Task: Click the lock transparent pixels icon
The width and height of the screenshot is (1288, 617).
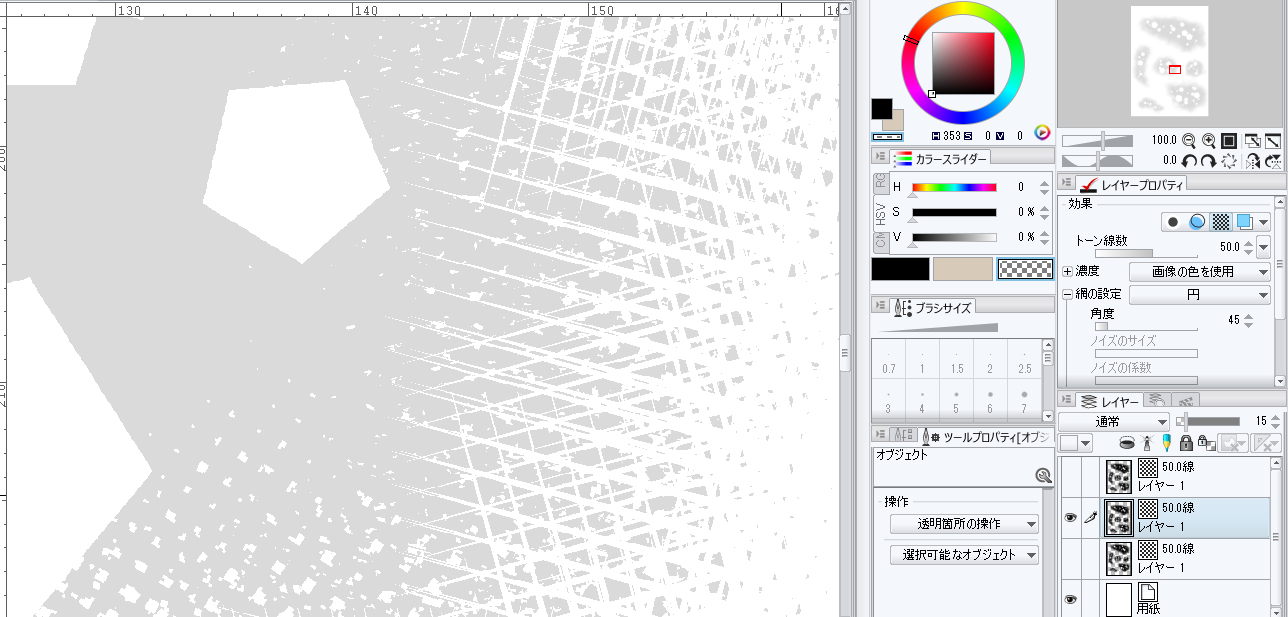Action: coord(1206,442)
